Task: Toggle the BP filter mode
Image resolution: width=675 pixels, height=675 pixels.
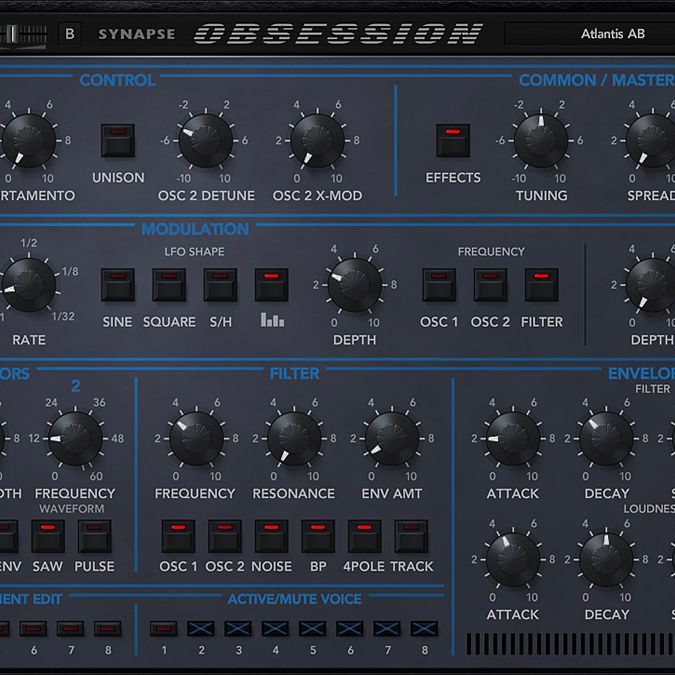Action: point(318,536)
